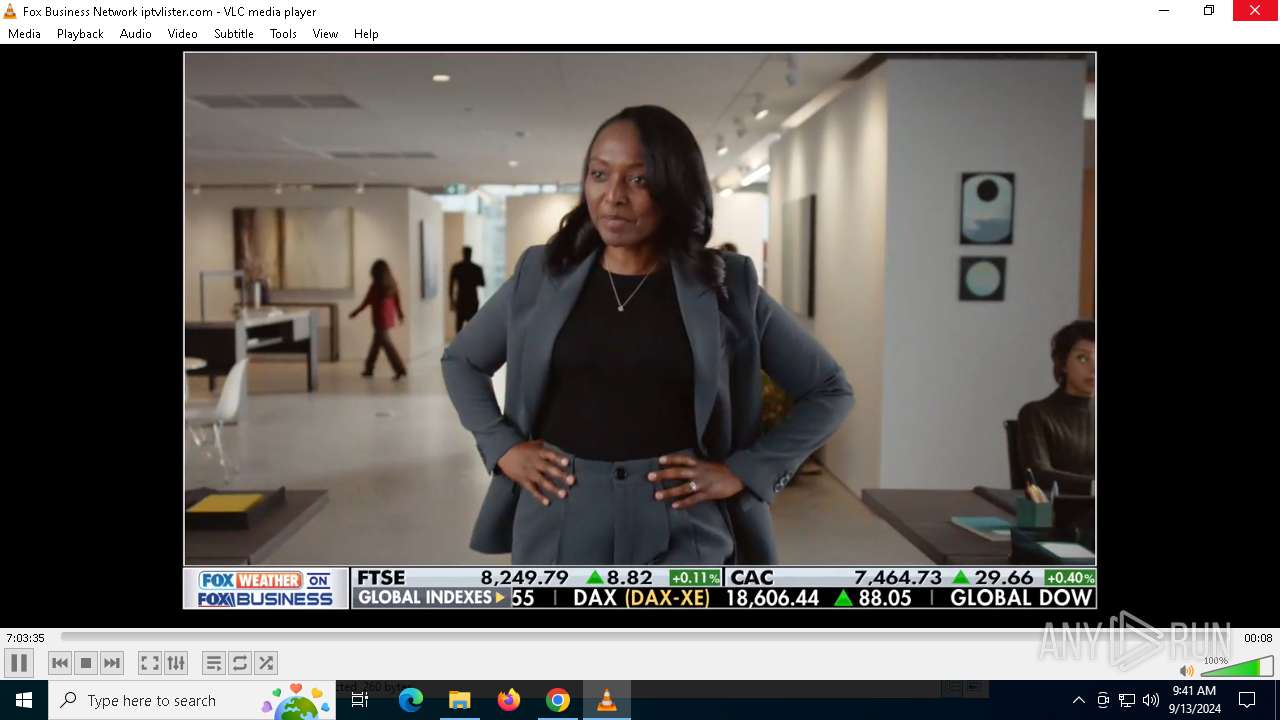
Task: Show hidden system tray icons
Action: [1078, 700]
